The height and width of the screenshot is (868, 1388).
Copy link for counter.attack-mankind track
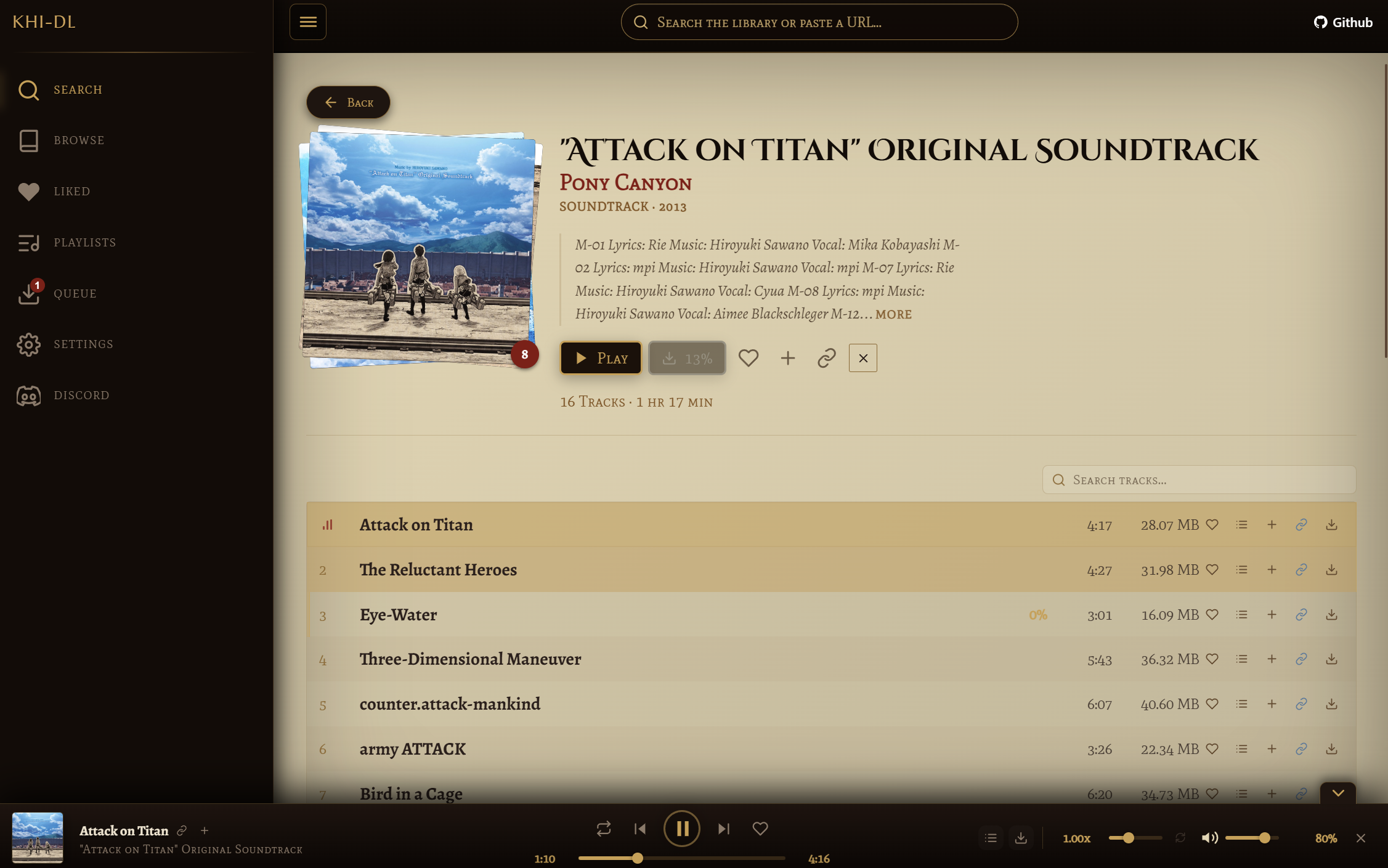1301,704
